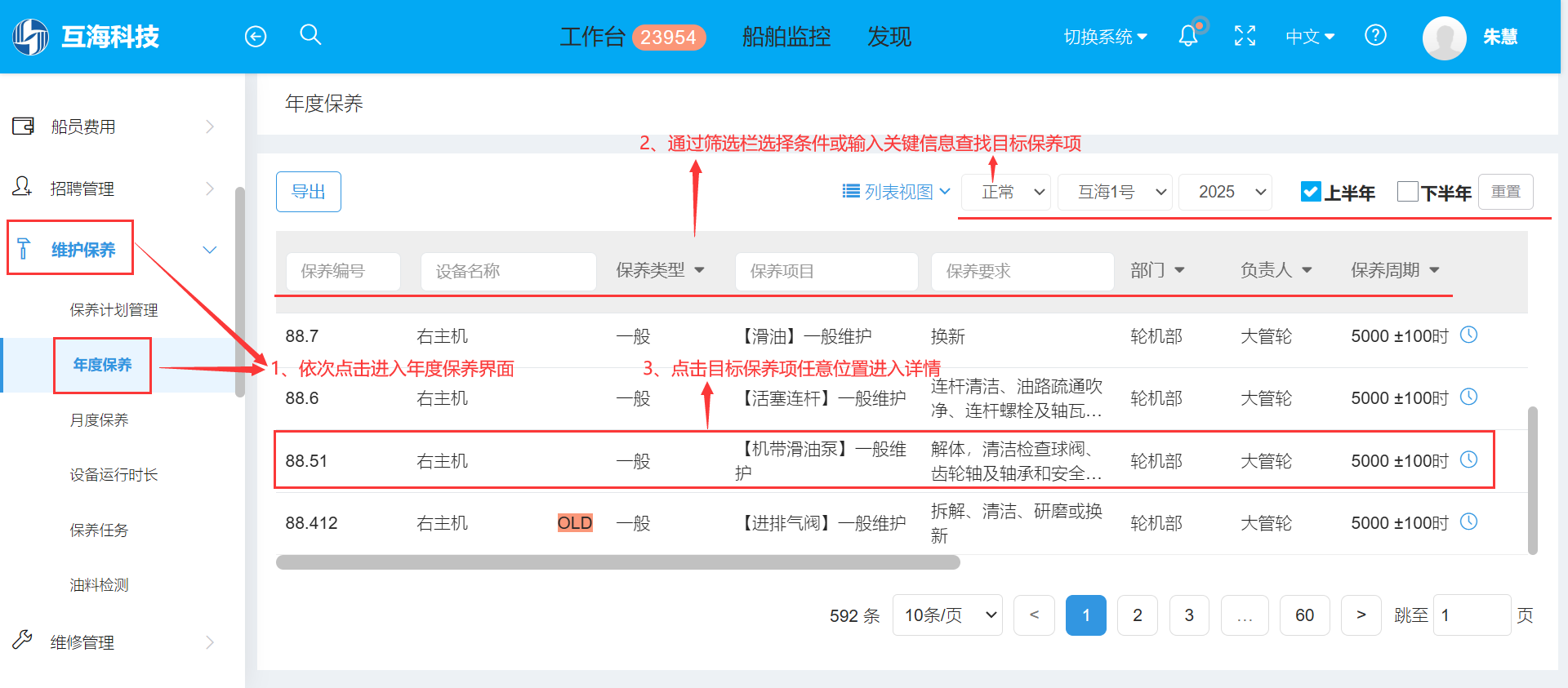Open 油料检测 in the sidebar
1568x688 pixels.
[x=99, y=585]
